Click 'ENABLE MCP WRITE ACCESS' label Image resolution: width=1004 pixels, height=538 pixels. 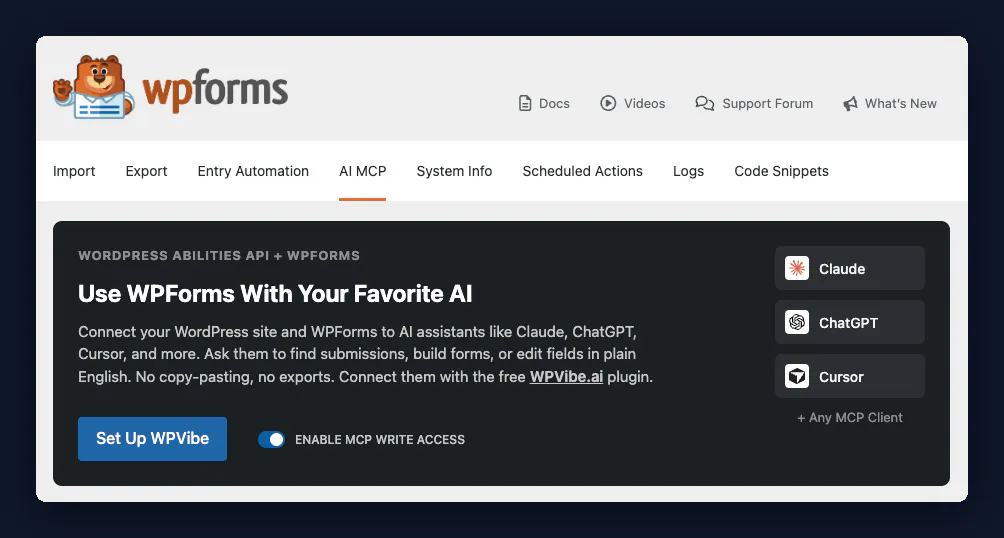coord(380,440)
